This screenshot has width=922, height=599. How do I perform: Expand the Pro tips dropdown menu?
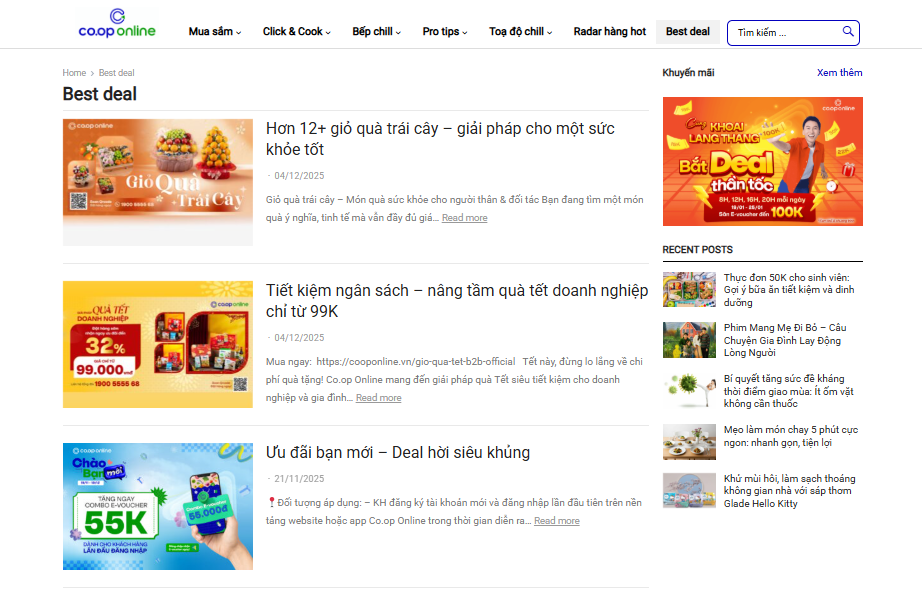443,31
